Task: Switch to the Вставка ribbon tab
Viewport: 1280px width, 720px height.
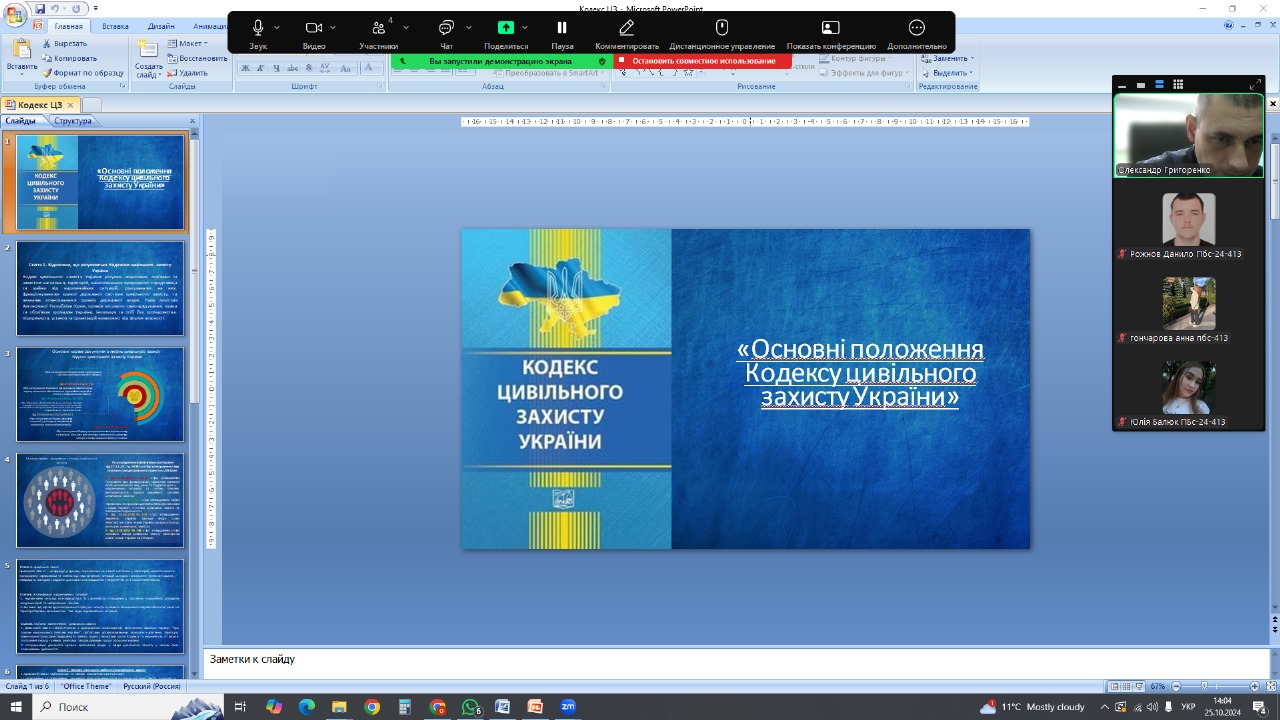Action: 115,27
